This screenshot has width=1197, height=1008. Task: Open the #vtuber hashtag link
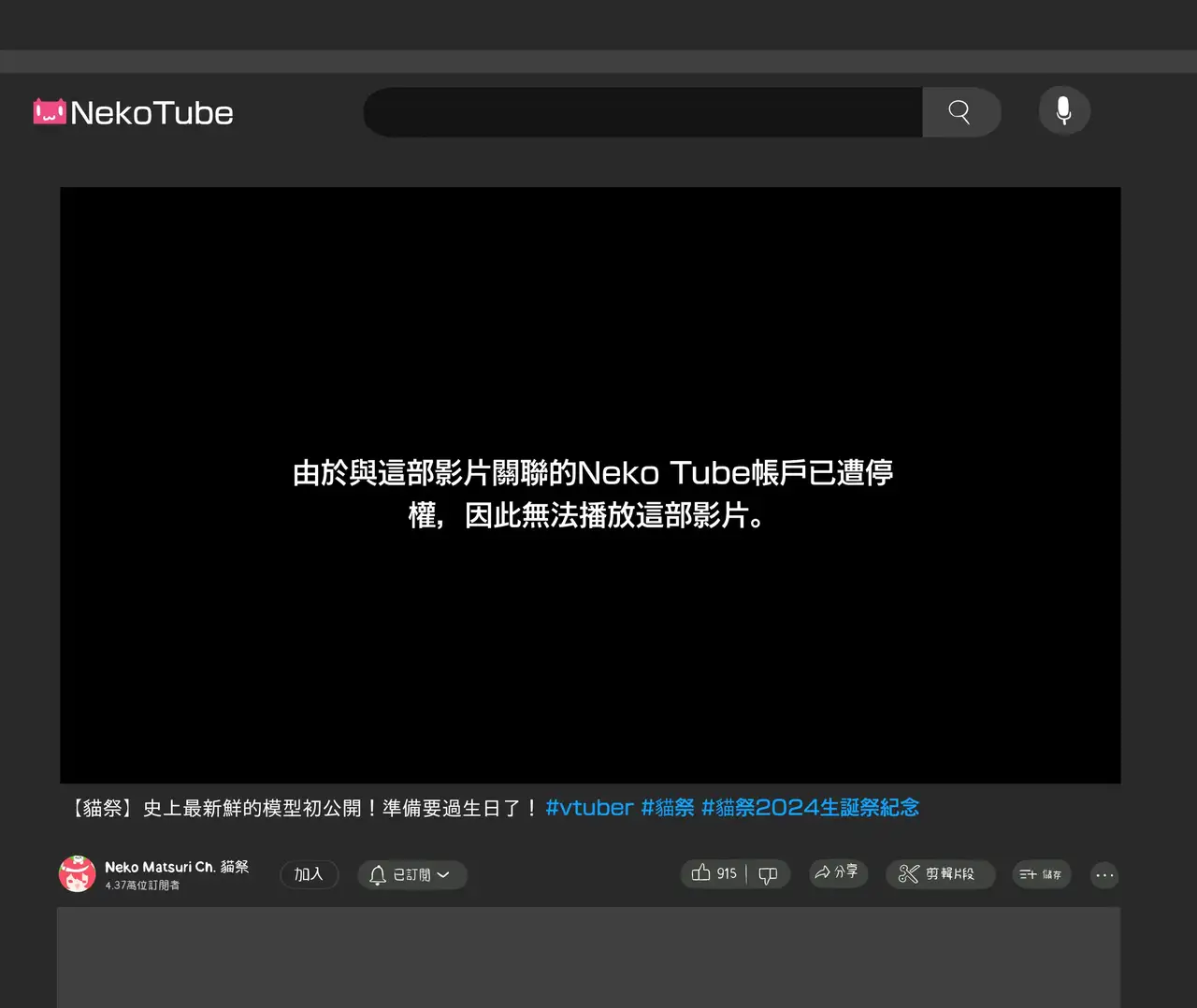[589, 808]
